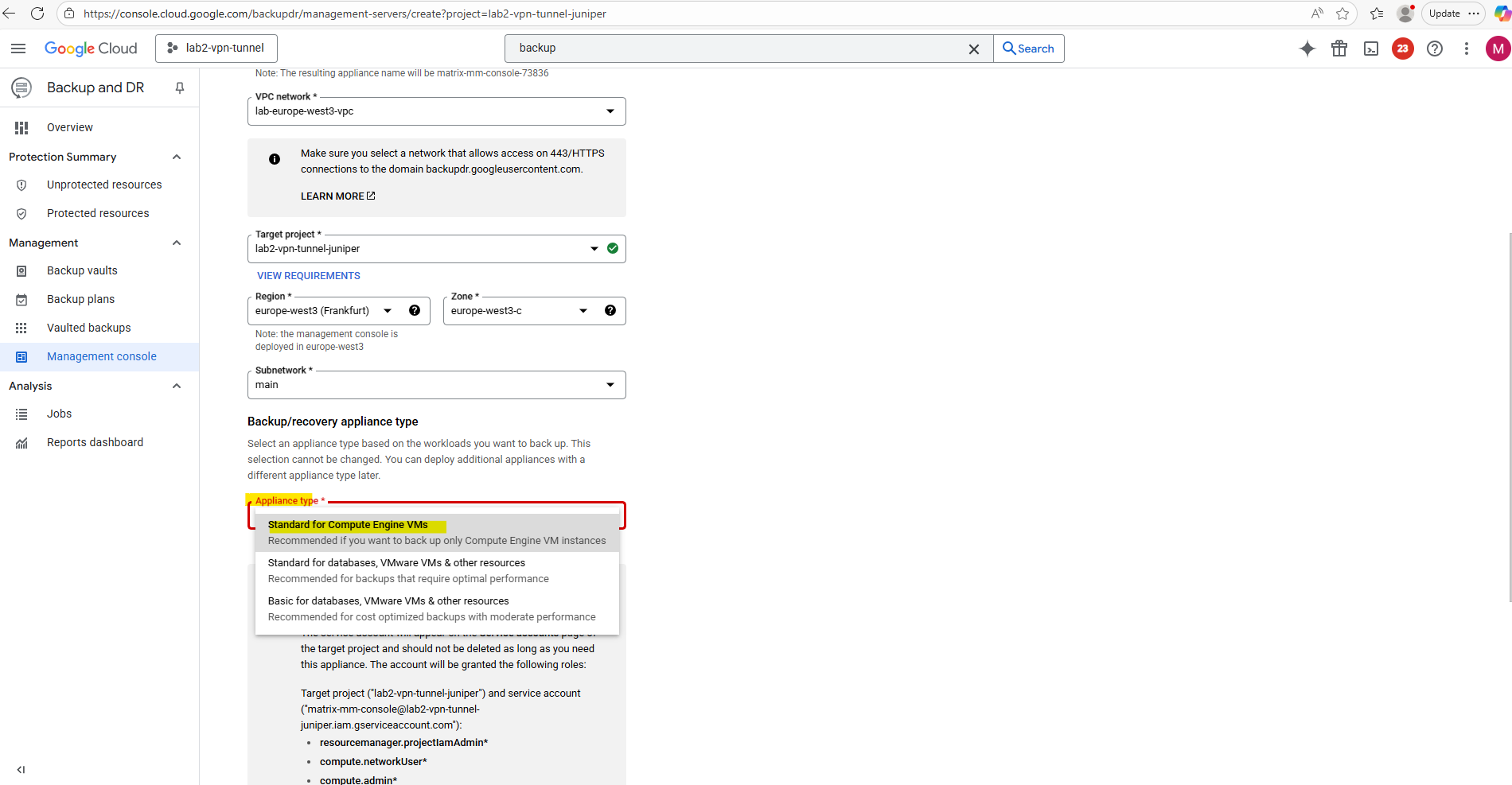Open the Reports dashboard page
The width and height of the screenshot is (1512, 785).
click(x=95, y=442)
